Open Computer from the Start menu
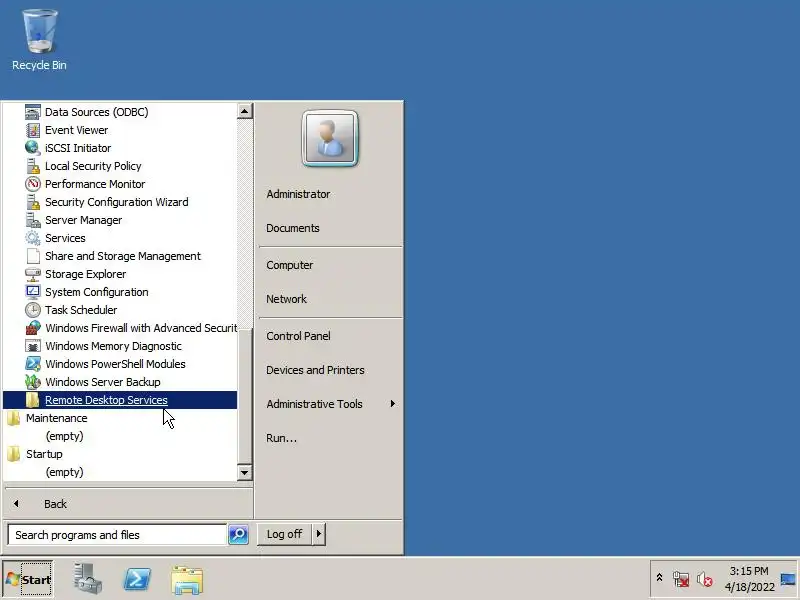800x600 pixels. 290,265
